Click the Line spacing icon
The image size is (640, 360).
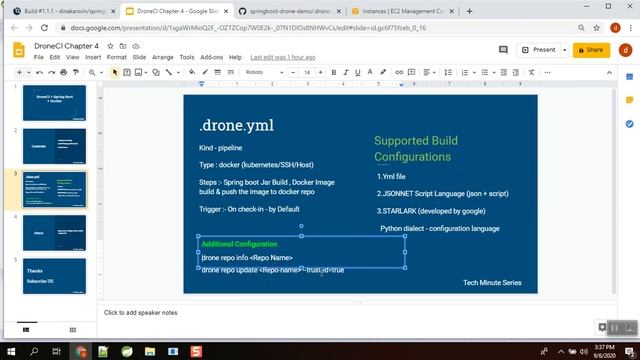pos(448,73)
